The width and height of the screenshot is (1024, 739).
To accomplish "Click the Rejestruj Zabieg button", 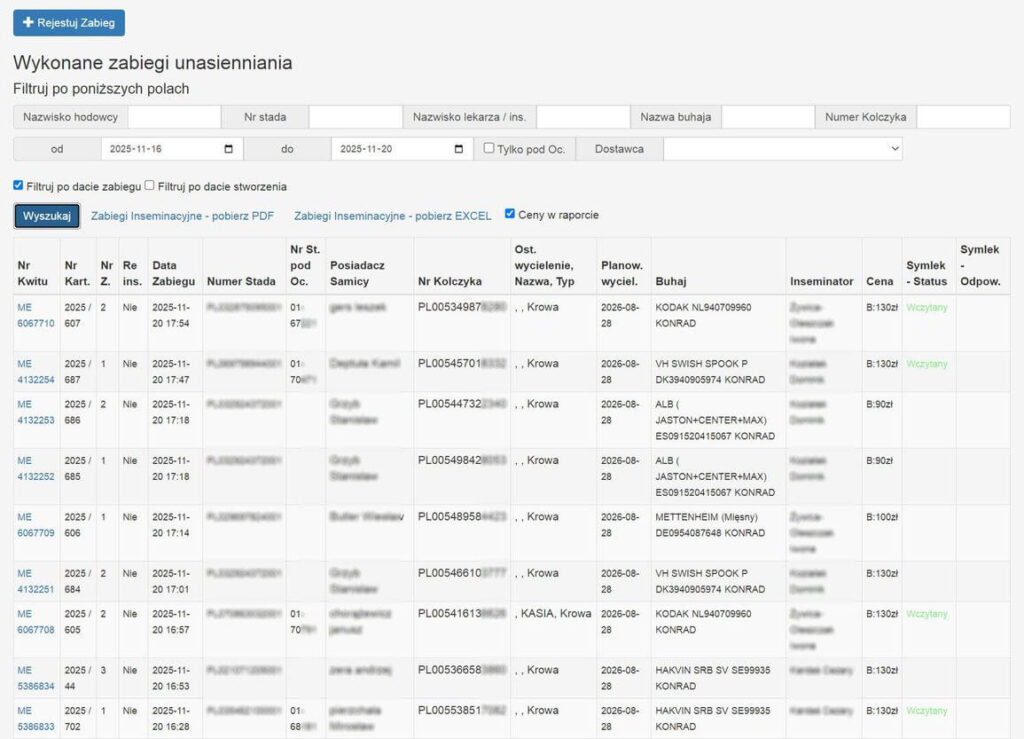I will 69,22.
